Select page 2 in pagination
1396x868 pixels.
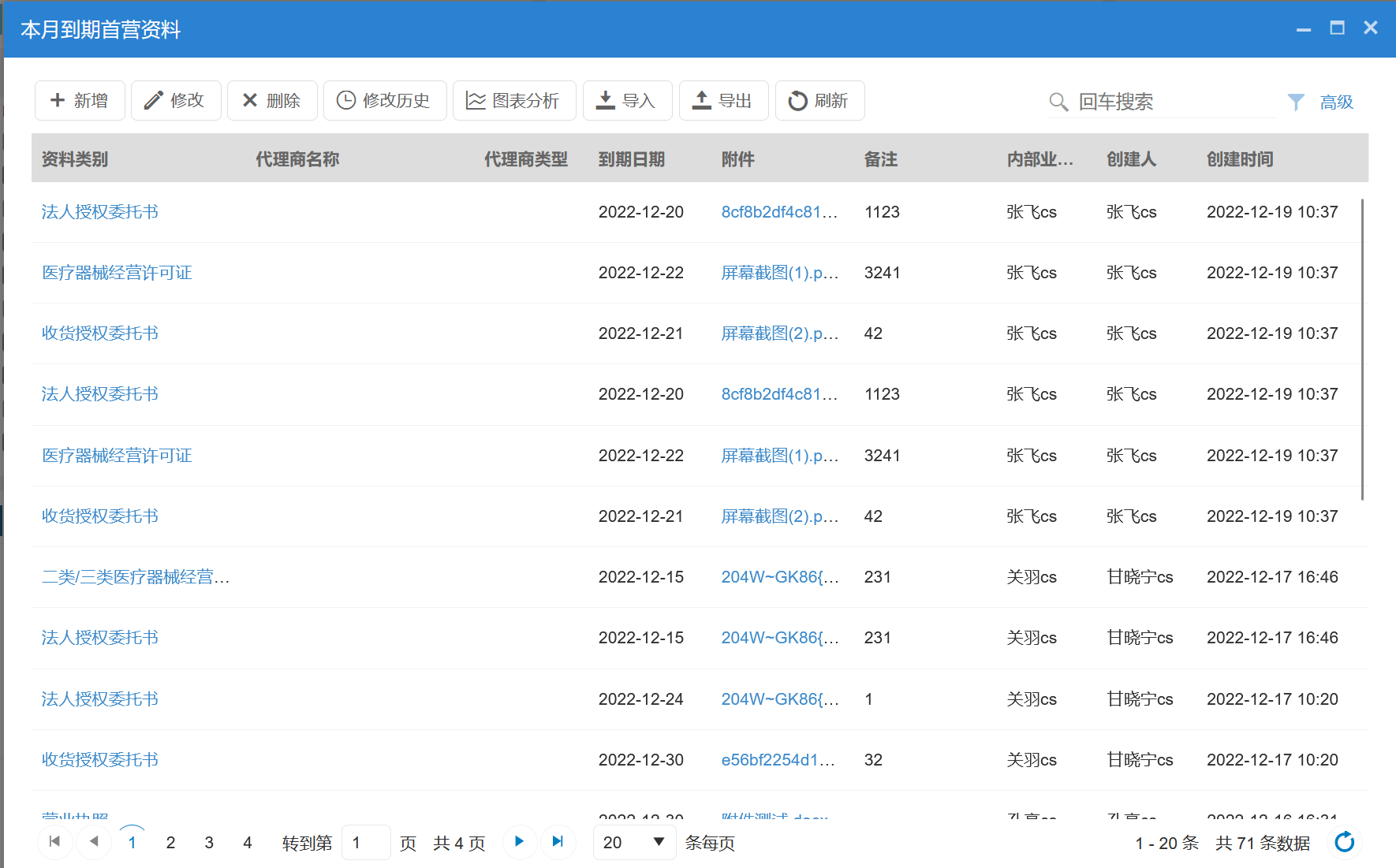point(170,843)
